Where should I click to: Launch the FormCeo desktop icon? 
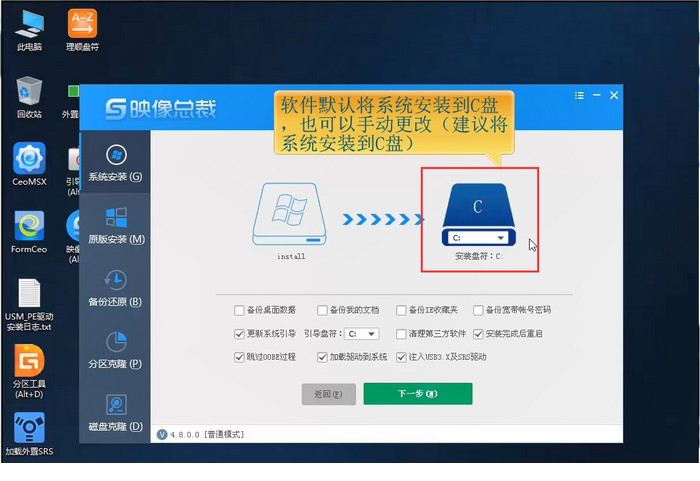point(29,232)
